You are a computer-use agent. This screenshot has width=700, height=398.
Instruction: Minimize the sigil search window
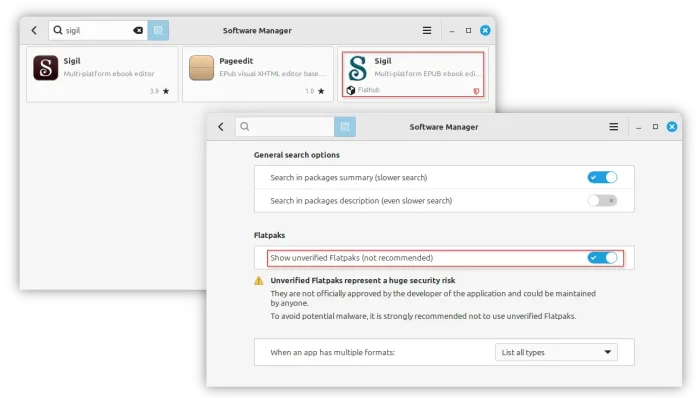tap(452, 31)
